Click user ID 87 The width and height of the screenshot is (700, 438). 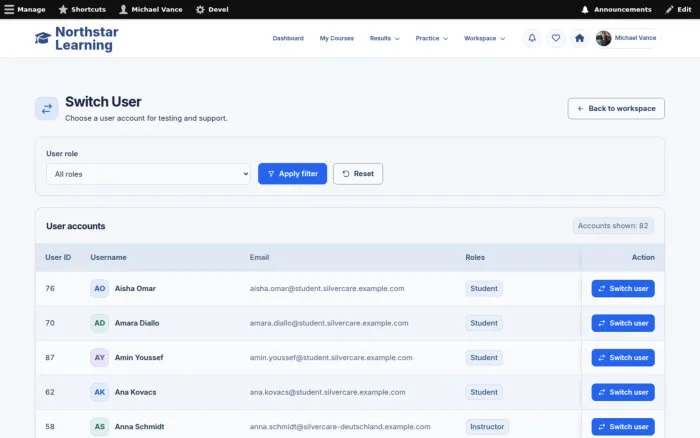50,358
